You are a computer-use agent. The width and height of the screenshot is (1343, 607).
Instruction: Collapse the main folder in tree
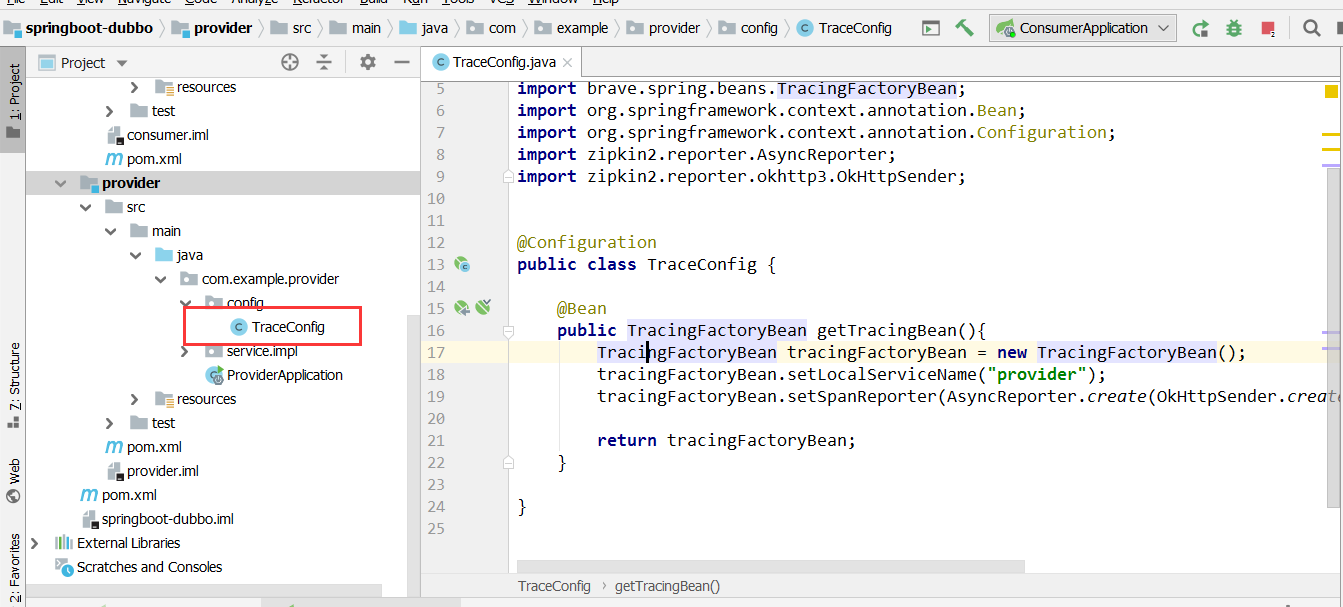[x=110, y=231]
